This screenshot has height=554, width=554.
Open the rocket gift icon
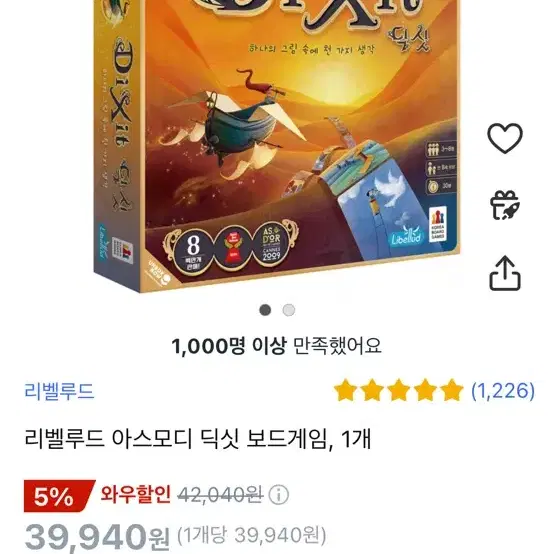[x=505, y=205]
